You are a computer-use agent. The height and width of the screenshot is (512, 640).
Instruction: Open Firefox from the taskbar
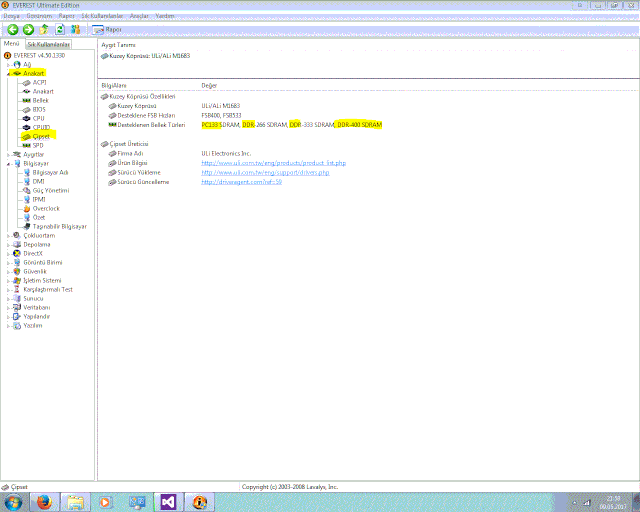pos(44,502)
